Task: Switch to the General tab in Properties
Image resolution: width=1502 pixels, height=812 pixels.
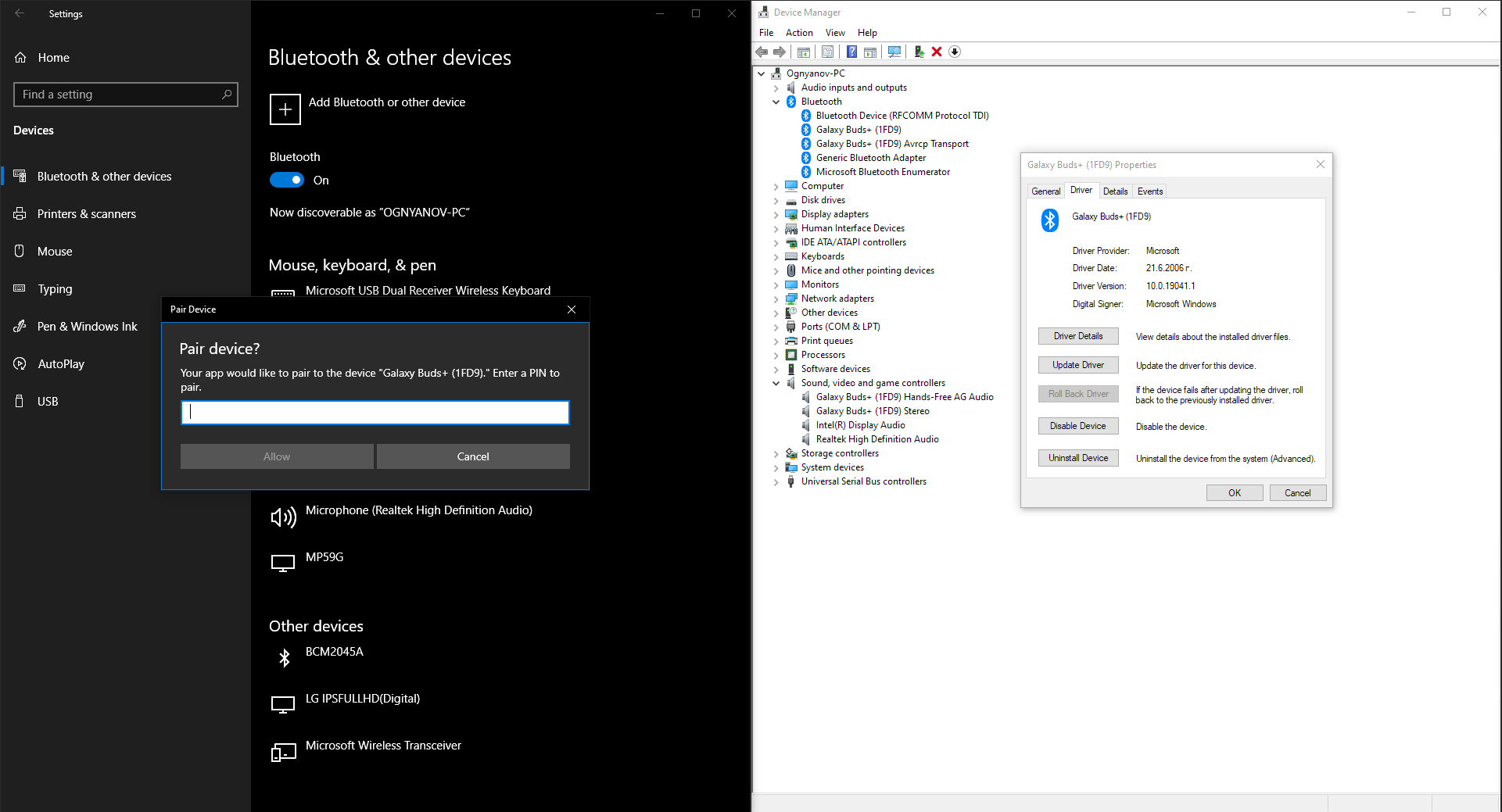Action: (1046, 191)
